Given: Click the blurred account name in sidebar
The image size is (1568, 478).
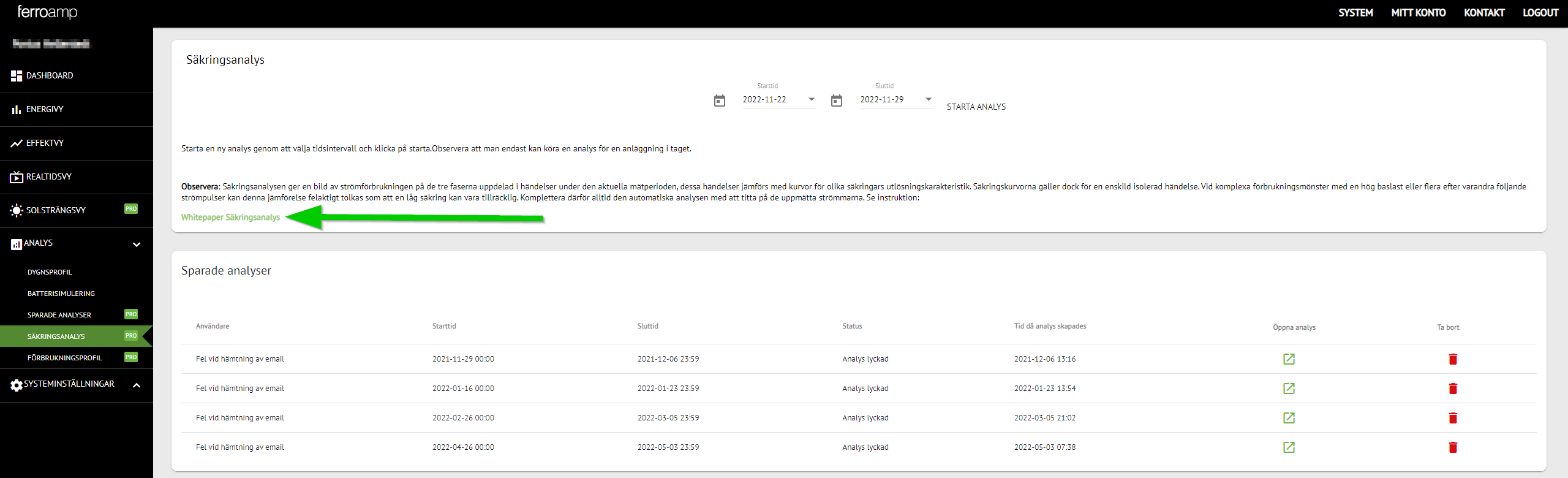Looking at the screenshot, I should click(x=51, y=44).
